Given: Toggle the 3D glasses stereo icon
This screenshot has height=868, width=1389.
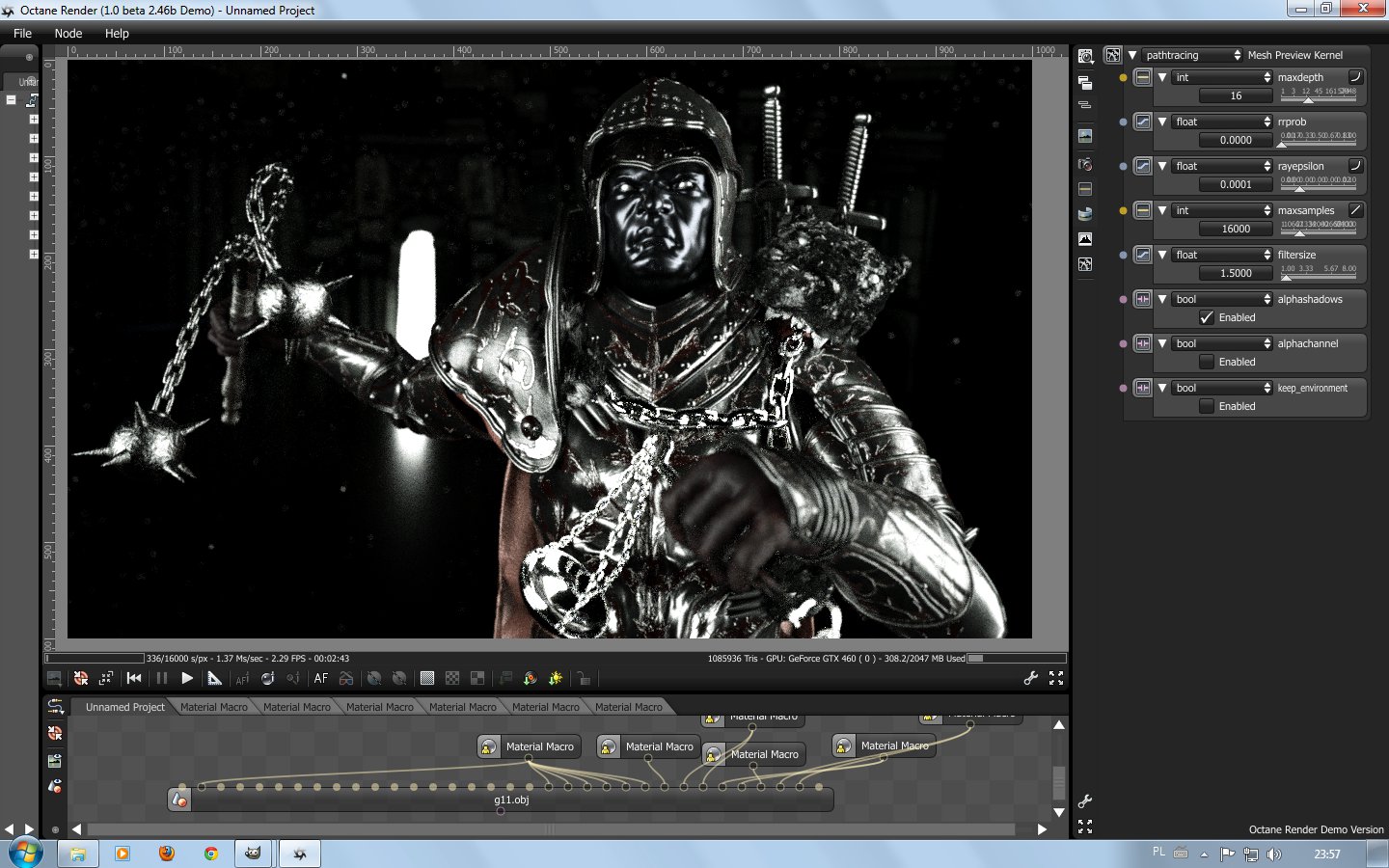Looking at the screenshot, I should click(346, 679).
